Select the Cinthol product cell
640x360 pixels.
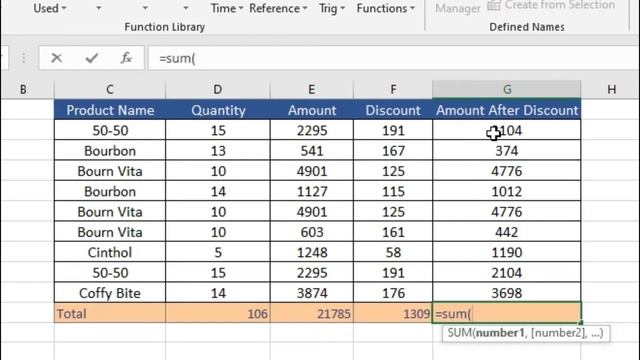110,252
